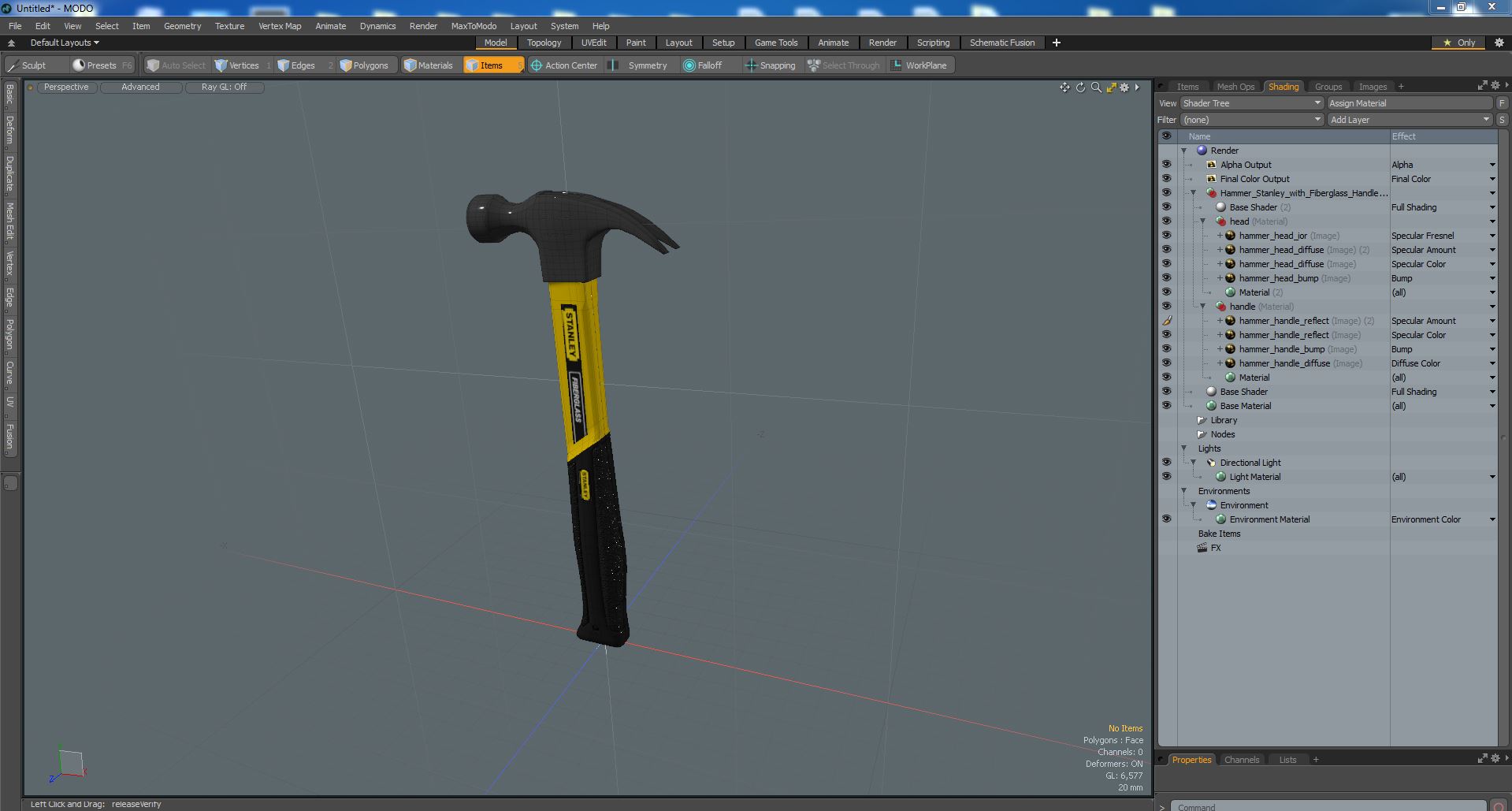This screenshot has height=811, width=1512.
Task: Toggle visibility of Environment Material
Action: pos(1166,519)
